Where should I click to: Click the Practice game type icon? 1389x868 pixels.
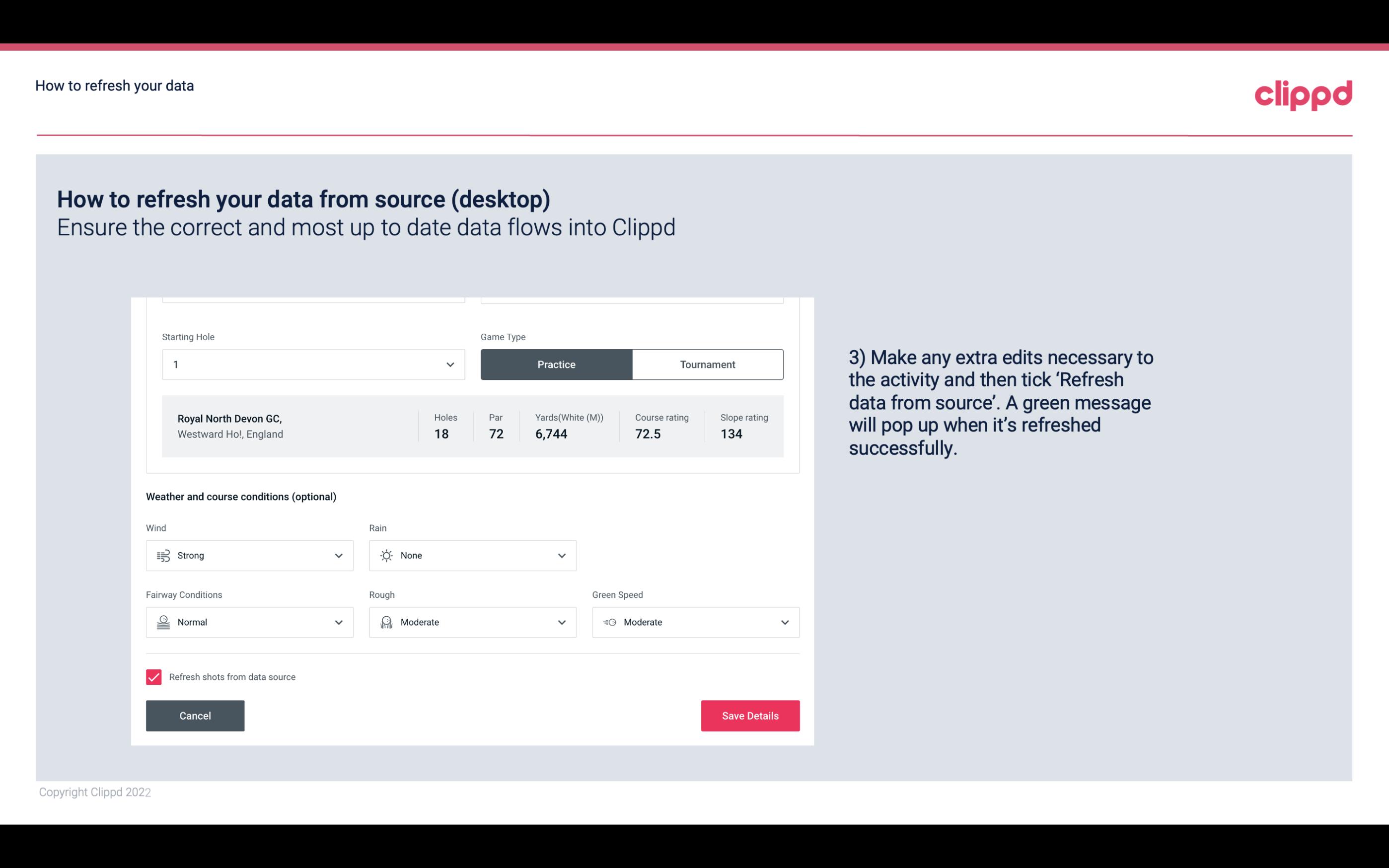(556, 364)
